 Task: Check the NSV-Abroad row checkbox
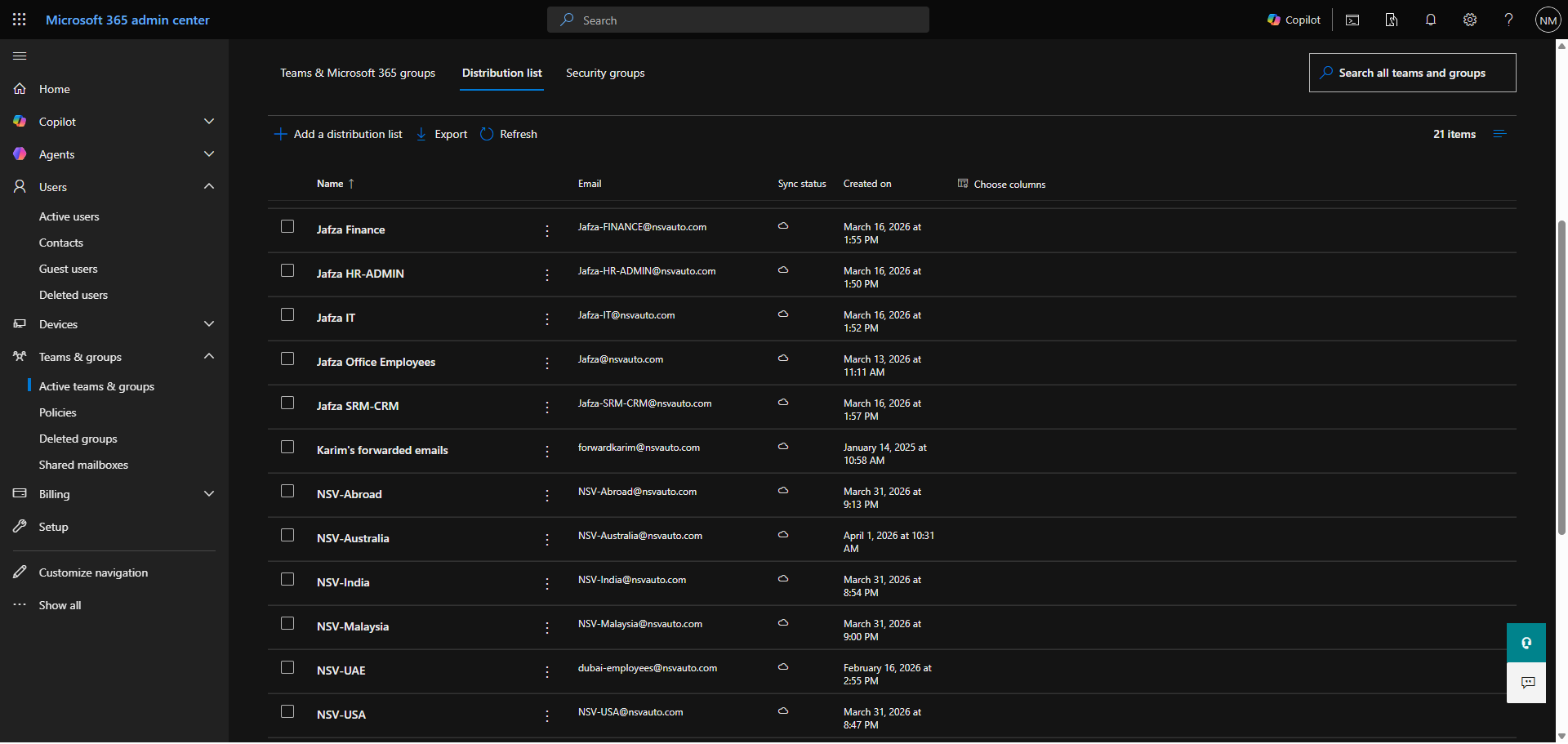[287, 491]
